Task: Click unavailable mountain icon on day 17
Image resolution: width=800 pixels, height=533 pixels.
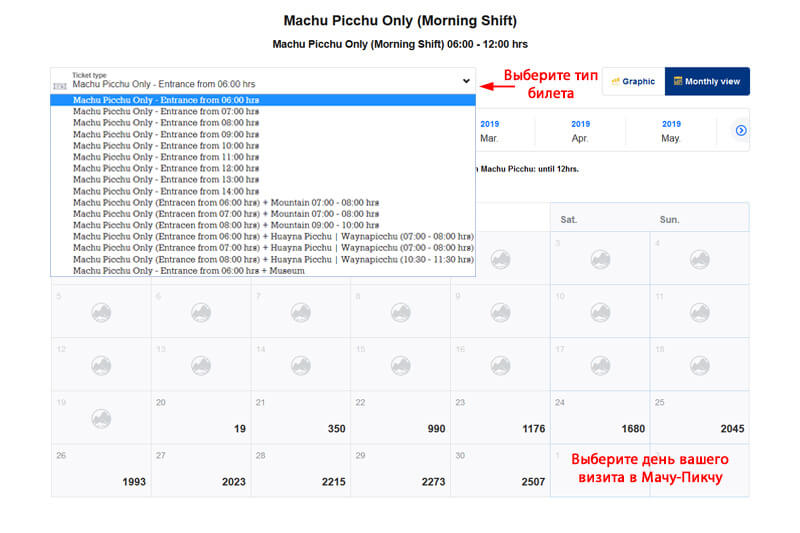Action: [x=600, y=366]
